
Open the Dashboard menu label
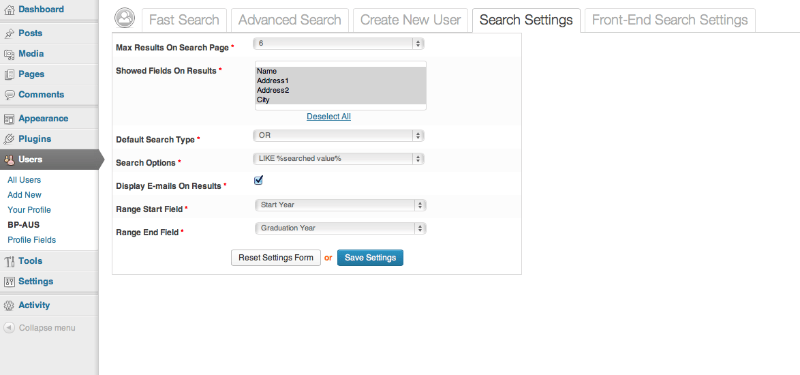(x=41, y=9)
